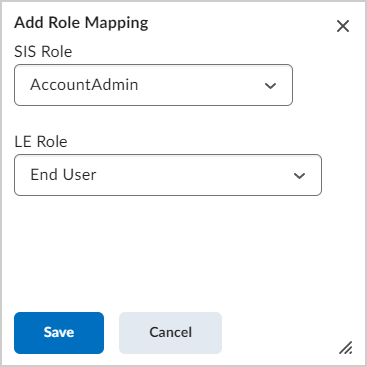Open the LE Role dropdown

(x=168, y=175)
